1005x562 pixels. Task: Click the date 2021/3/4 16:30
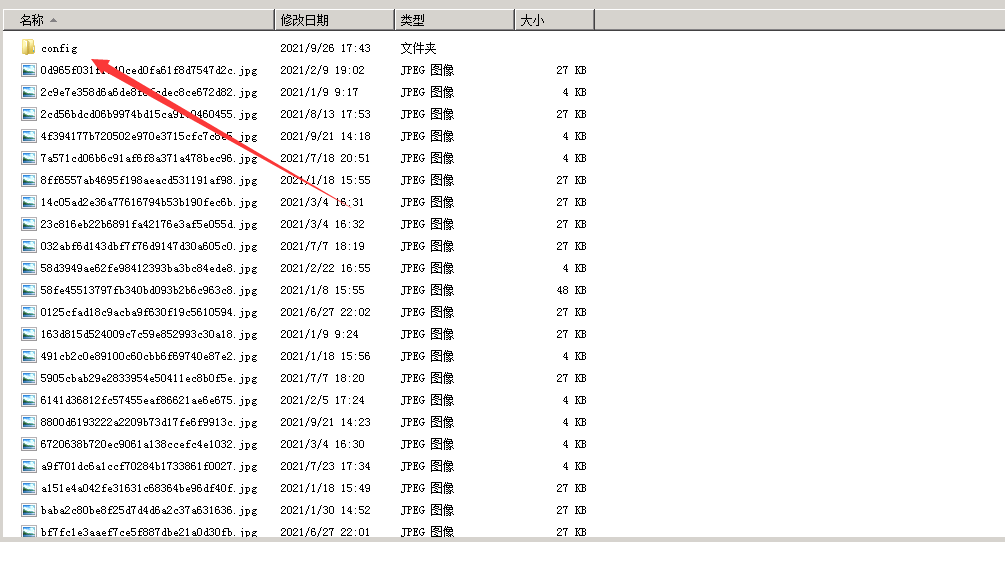point(322,444)
